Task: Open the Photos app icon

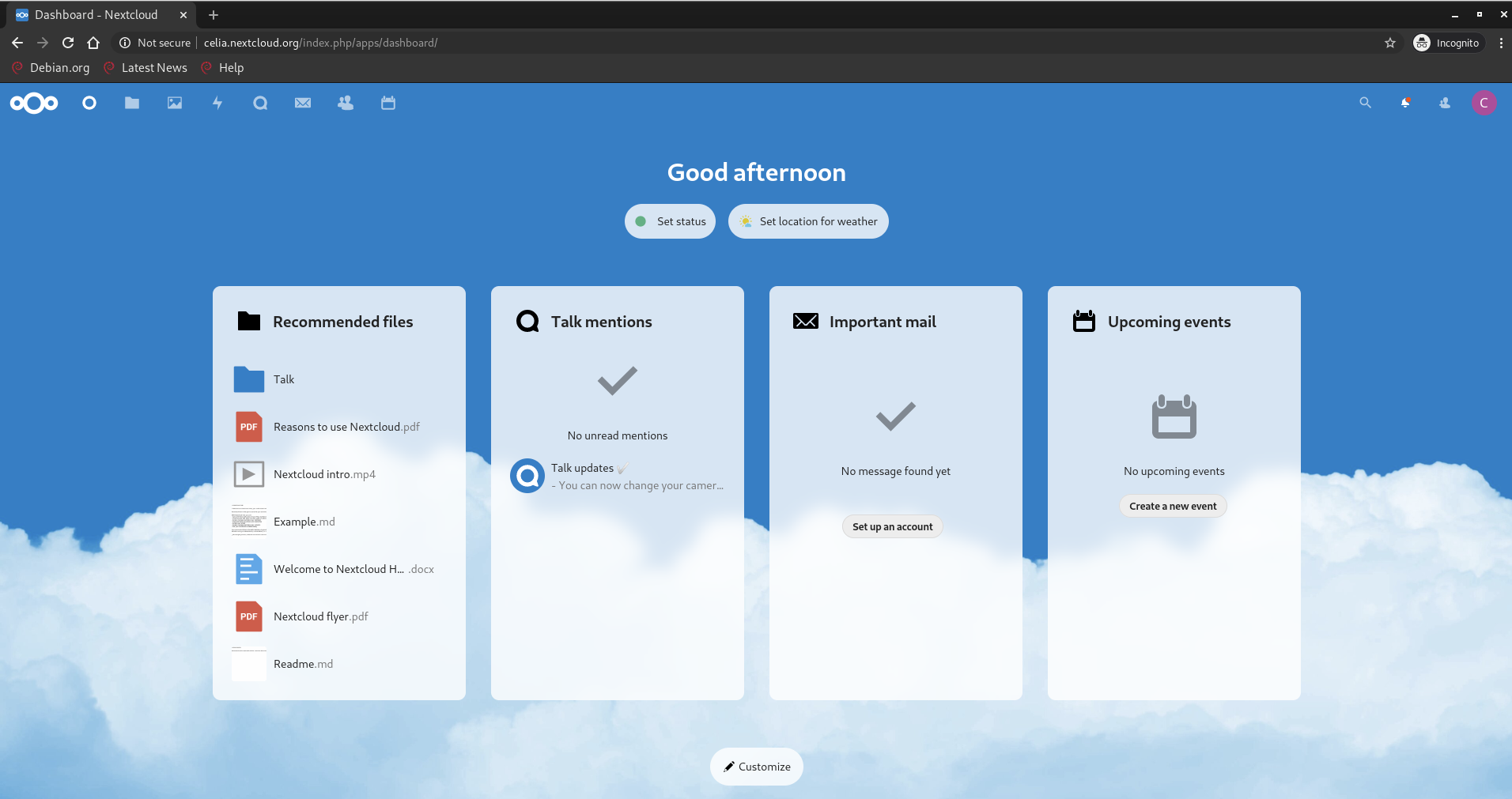Action: pyautogui.click(x=175, y=103)
